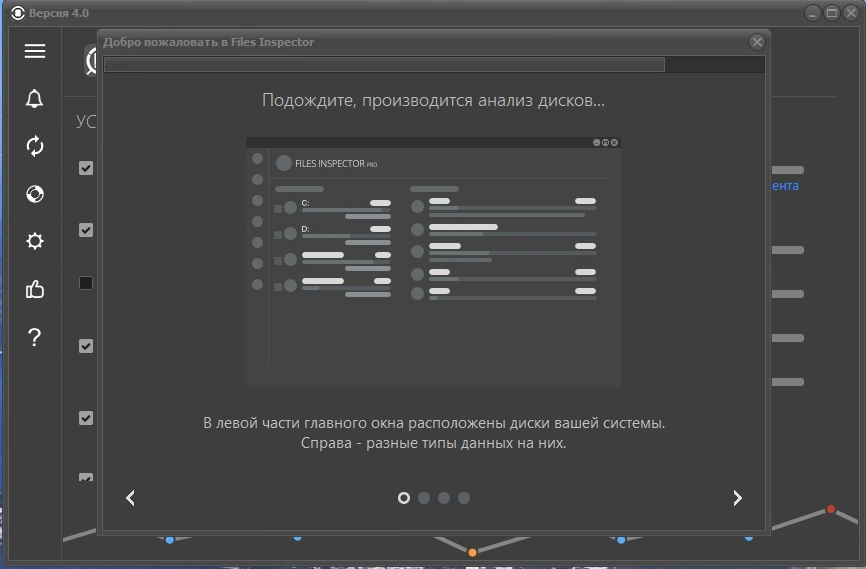Toggle the fourth checkbox in background list
Image resolution: width=866 pixels, height=569 pixels.
pos(86,346)
